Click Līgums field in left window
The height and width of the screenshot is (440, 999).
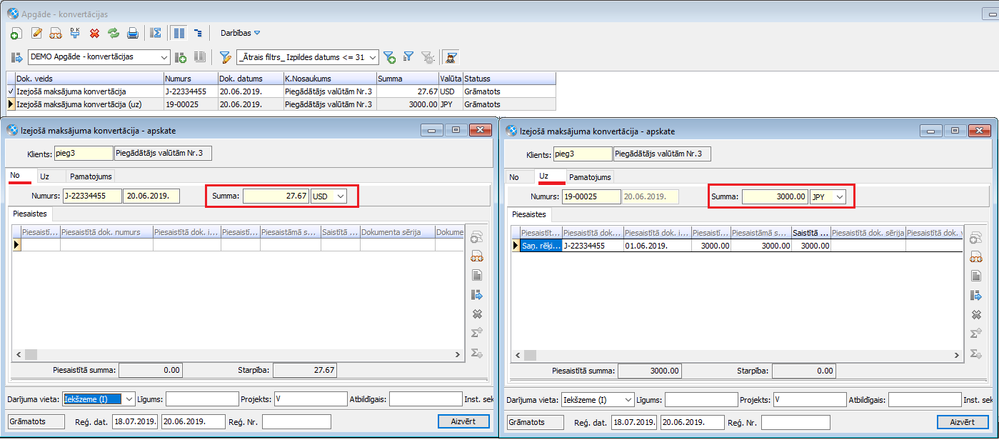pos(201,399)
